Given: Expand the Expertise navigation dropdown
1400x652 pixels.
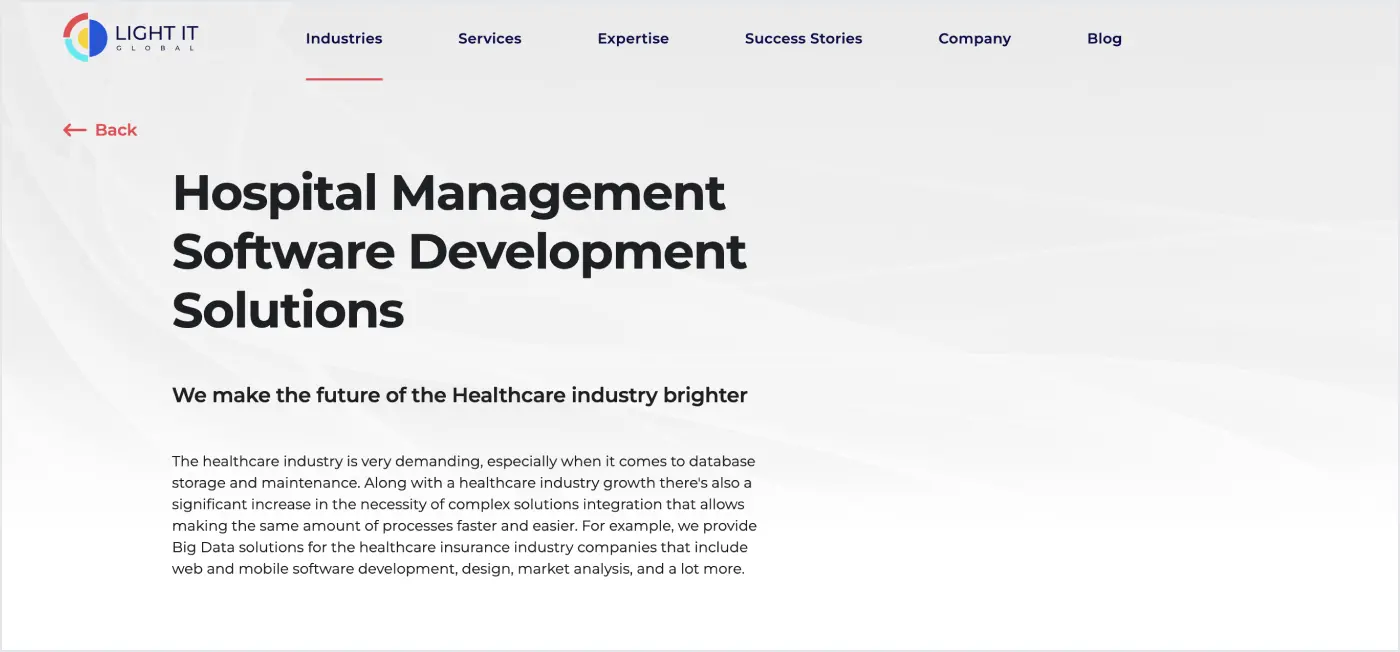Looking at the screenshot, I should 633,38.
